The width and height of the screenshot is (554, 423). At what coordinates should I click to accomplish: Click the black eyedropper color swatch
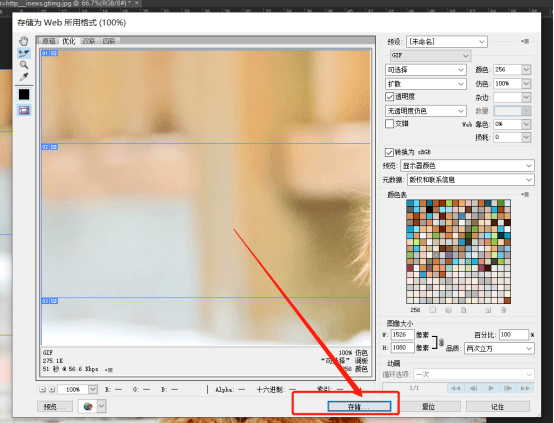pos(24,94)
